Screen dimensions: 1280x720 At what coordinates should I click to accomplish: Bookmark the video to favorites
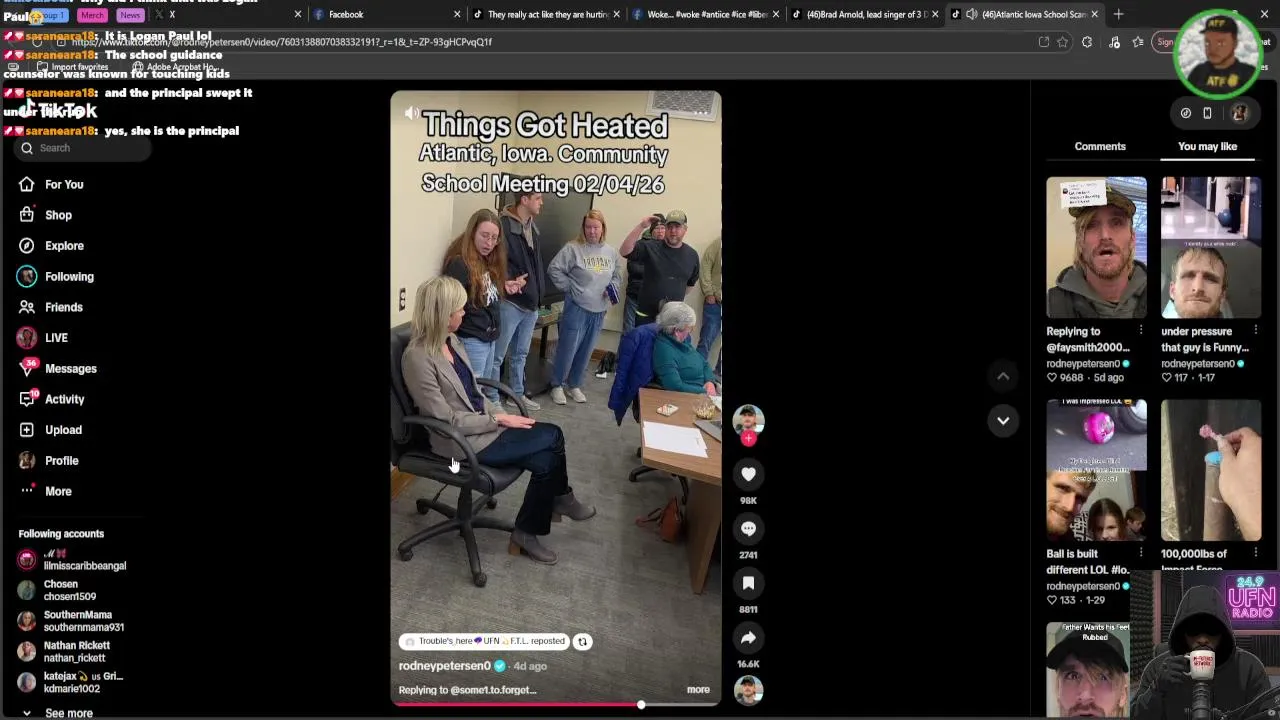tap(748, 583)
